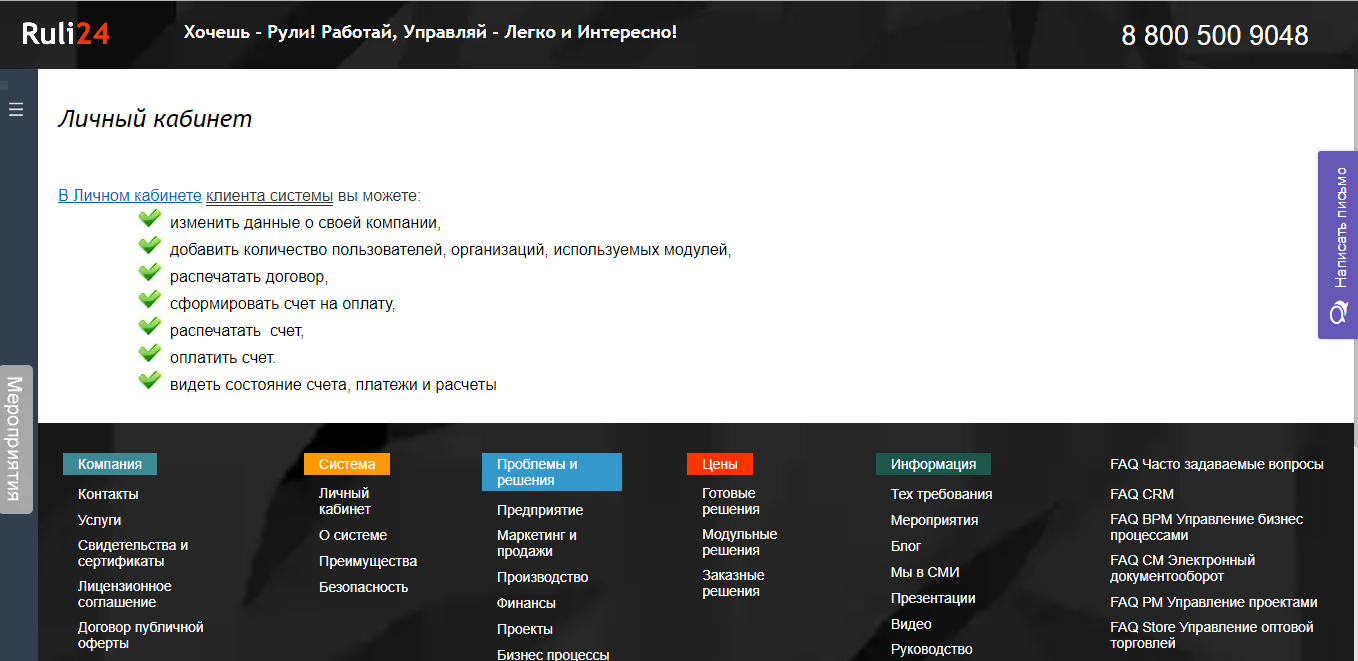
Task: Open the 'Бизнес процессы' link
Action: tap(553, 654)
